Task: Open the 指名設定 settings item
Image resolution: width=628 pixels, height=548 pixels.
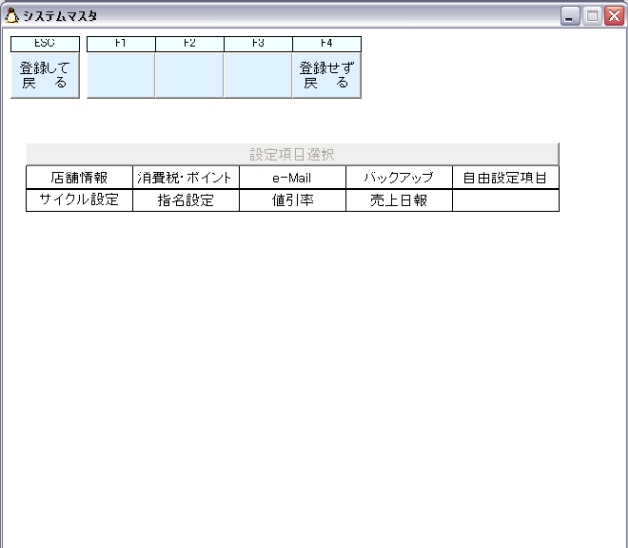Action: (x=185, y=200)
